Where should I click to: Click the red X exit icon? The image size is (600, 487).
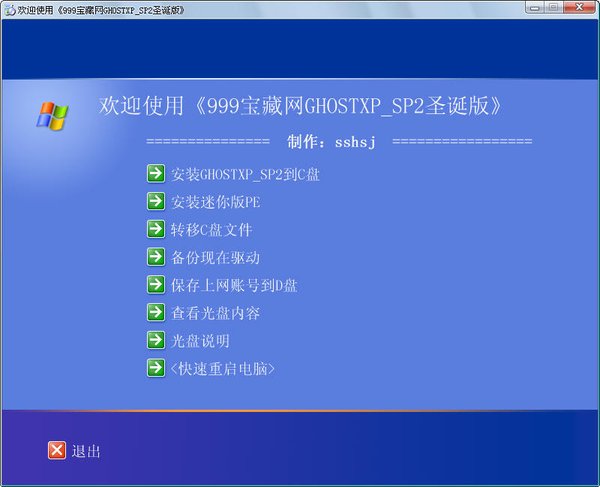tap(57, 450)
